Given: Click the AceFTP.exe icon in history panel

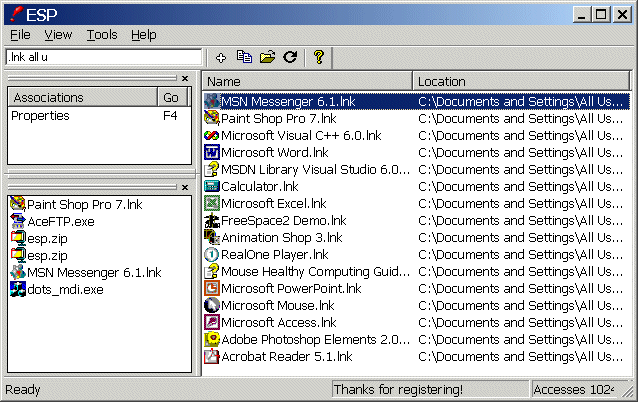Looking at the screenshot, I should click(x=18, y=221).
